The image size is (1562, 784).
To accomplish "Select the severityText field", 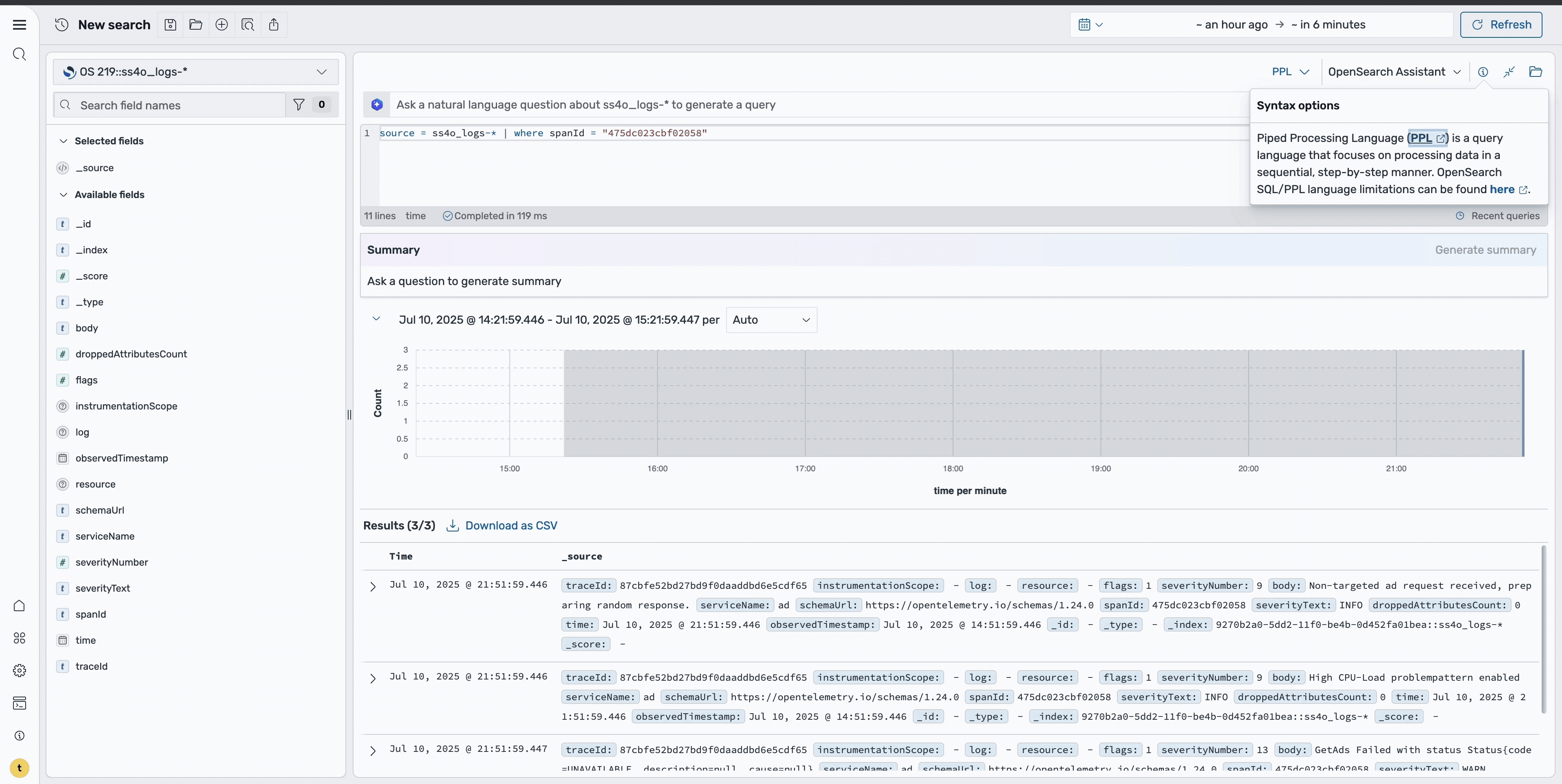I will tap(103, 589).
